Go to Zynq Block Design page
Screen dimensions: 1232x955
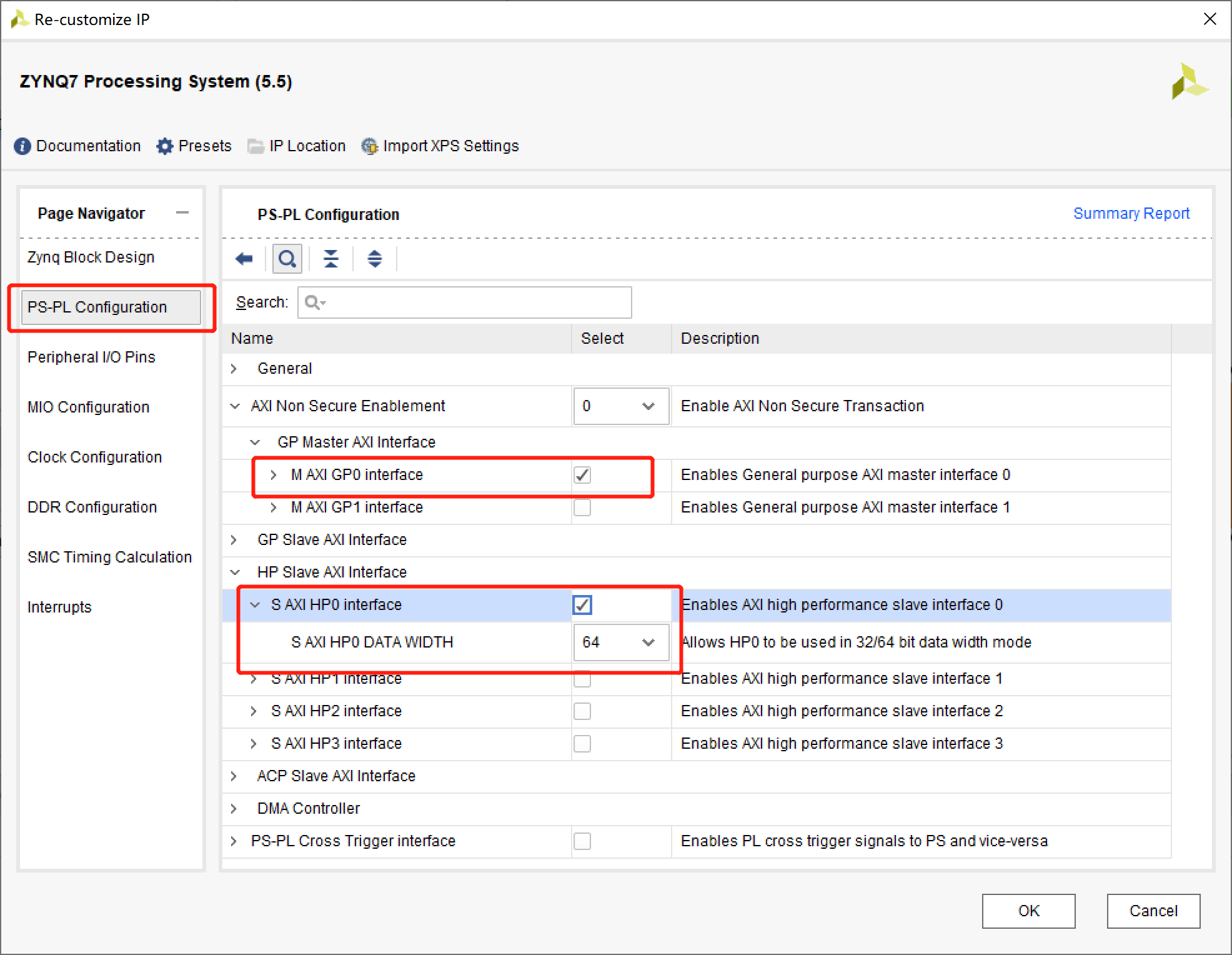(x=91, y=257)
